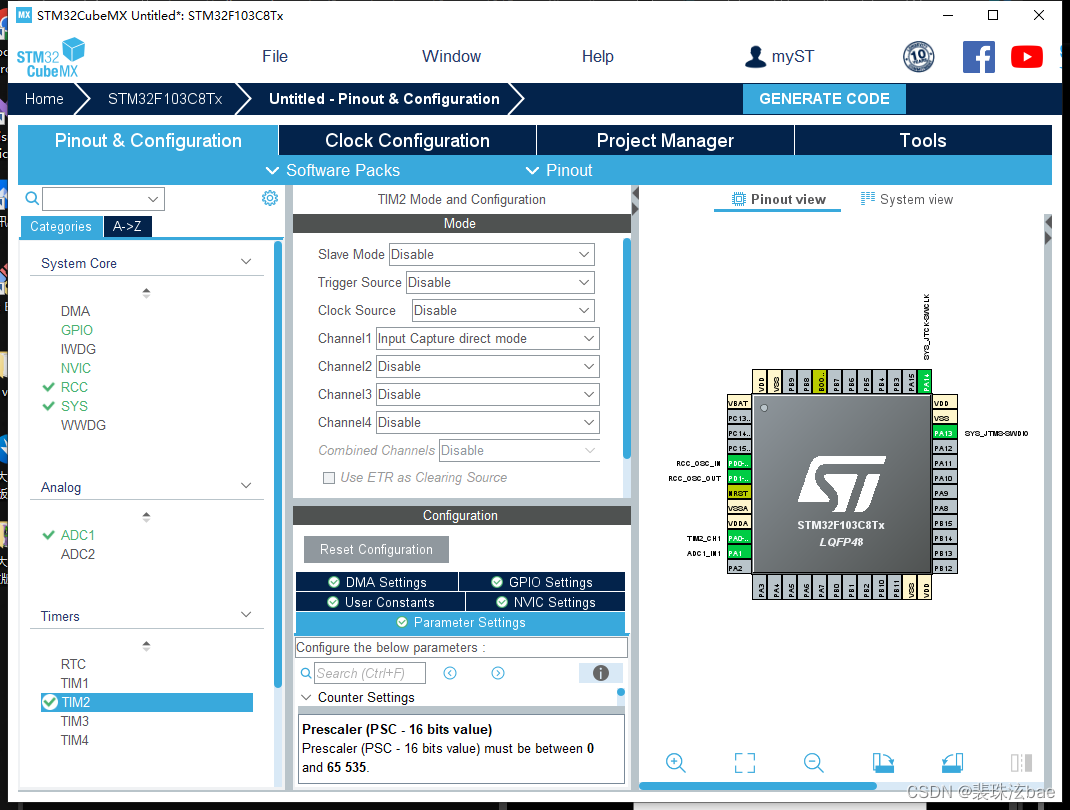Switch to System view
Screen dimensions: 1070x810
pos(907,199)
